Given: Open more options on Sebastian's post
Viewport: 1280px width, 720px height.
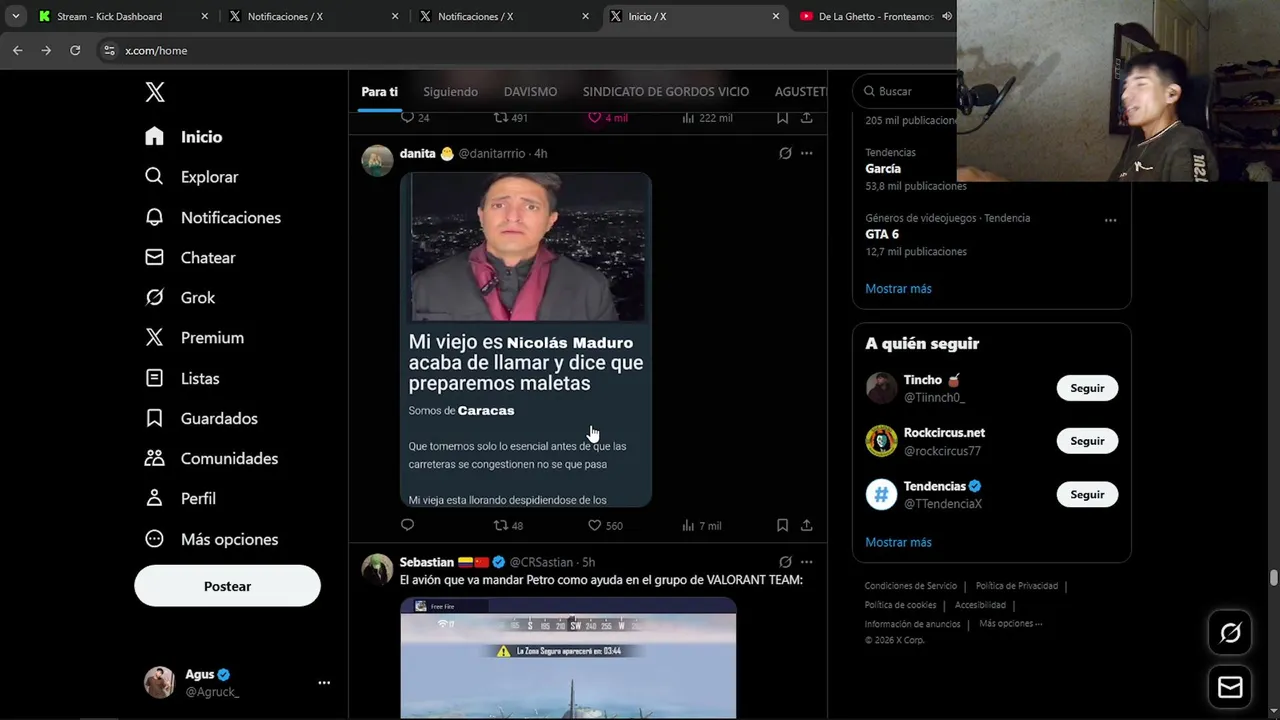Looking at the screenshot, I should 806,562.
